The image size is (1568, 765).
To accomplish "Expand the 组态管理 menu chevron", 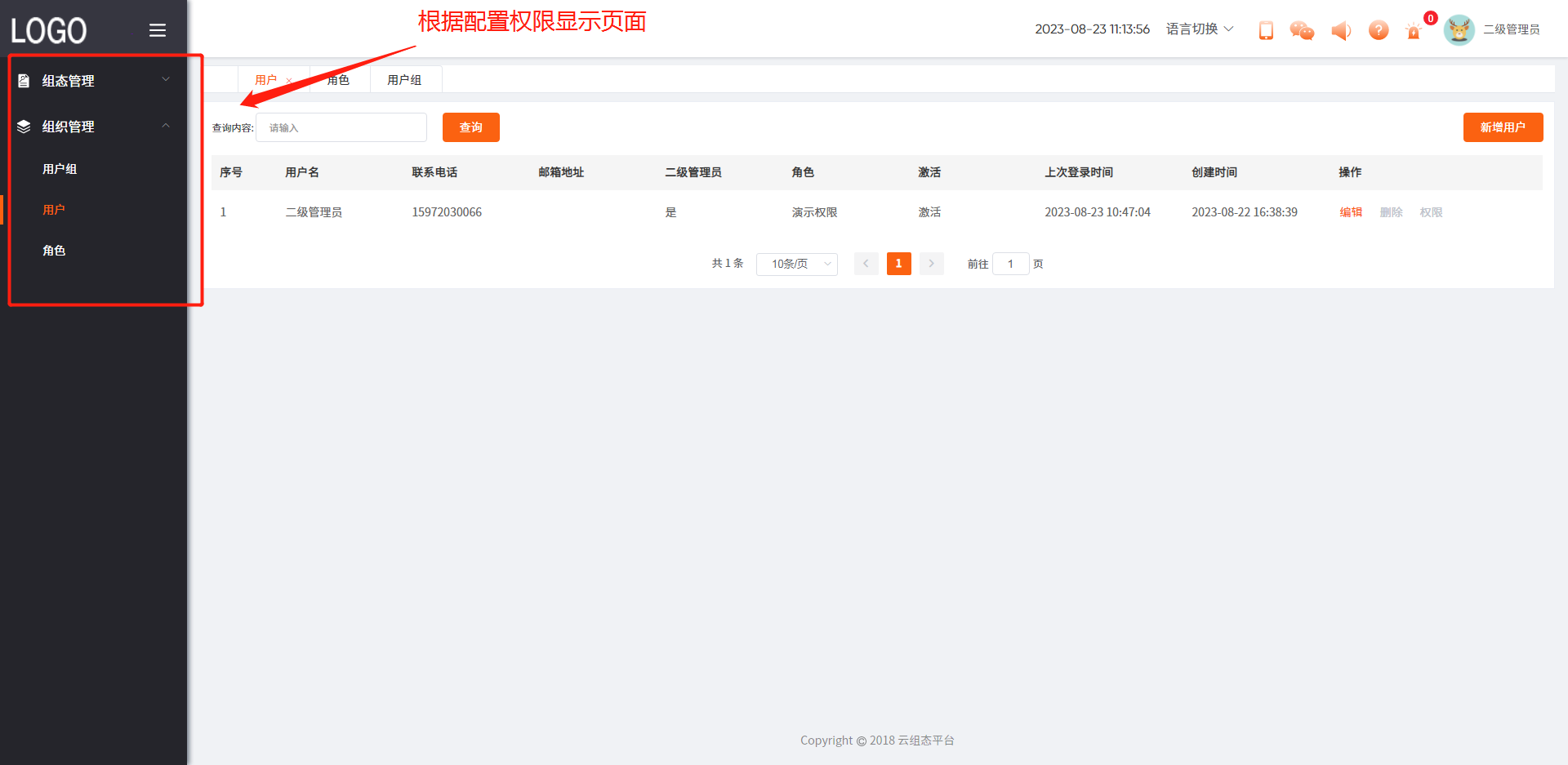I will click(166, 80).
